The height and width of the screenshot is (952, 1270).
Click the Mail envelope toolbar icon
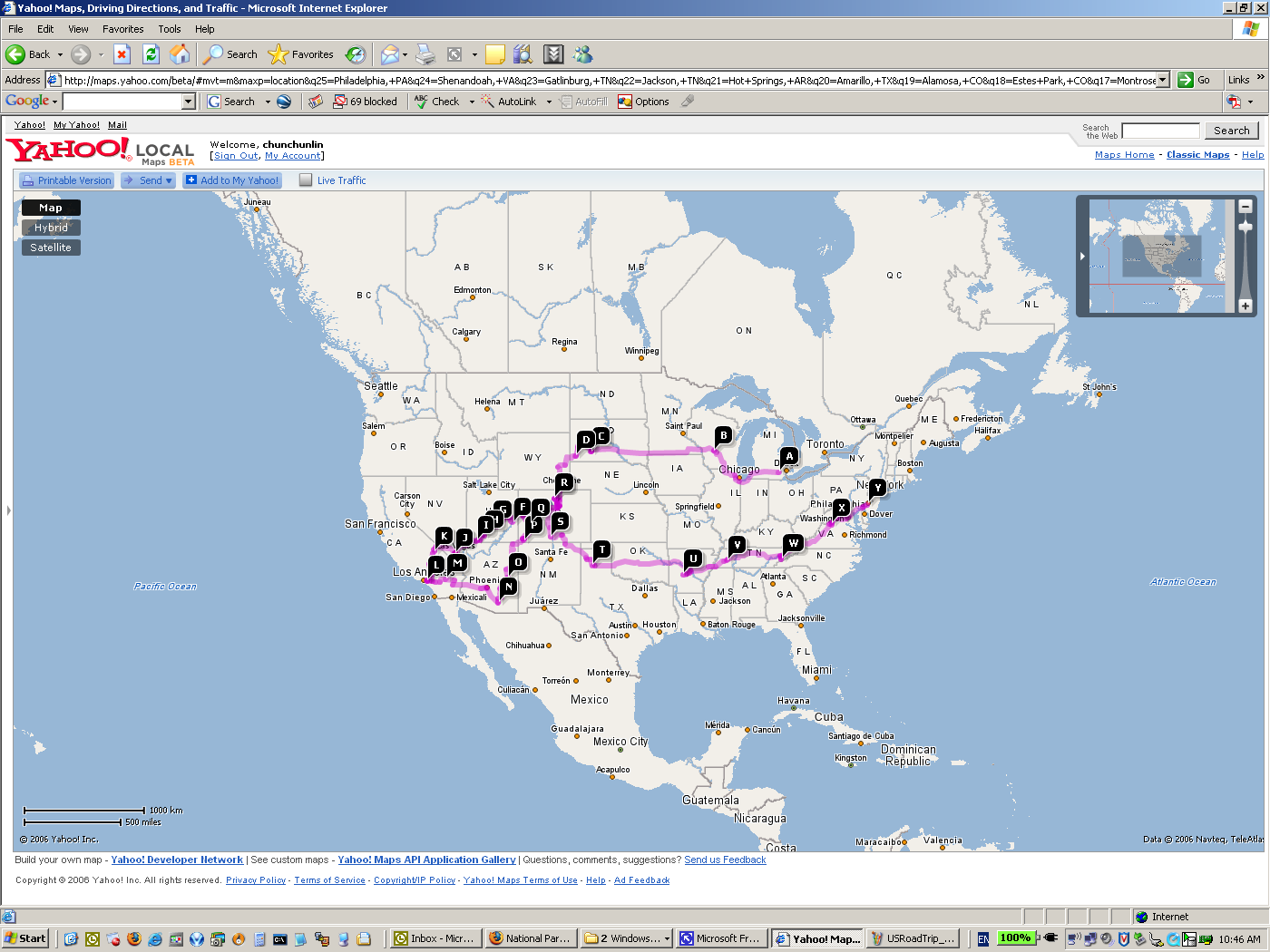[389, 54]
